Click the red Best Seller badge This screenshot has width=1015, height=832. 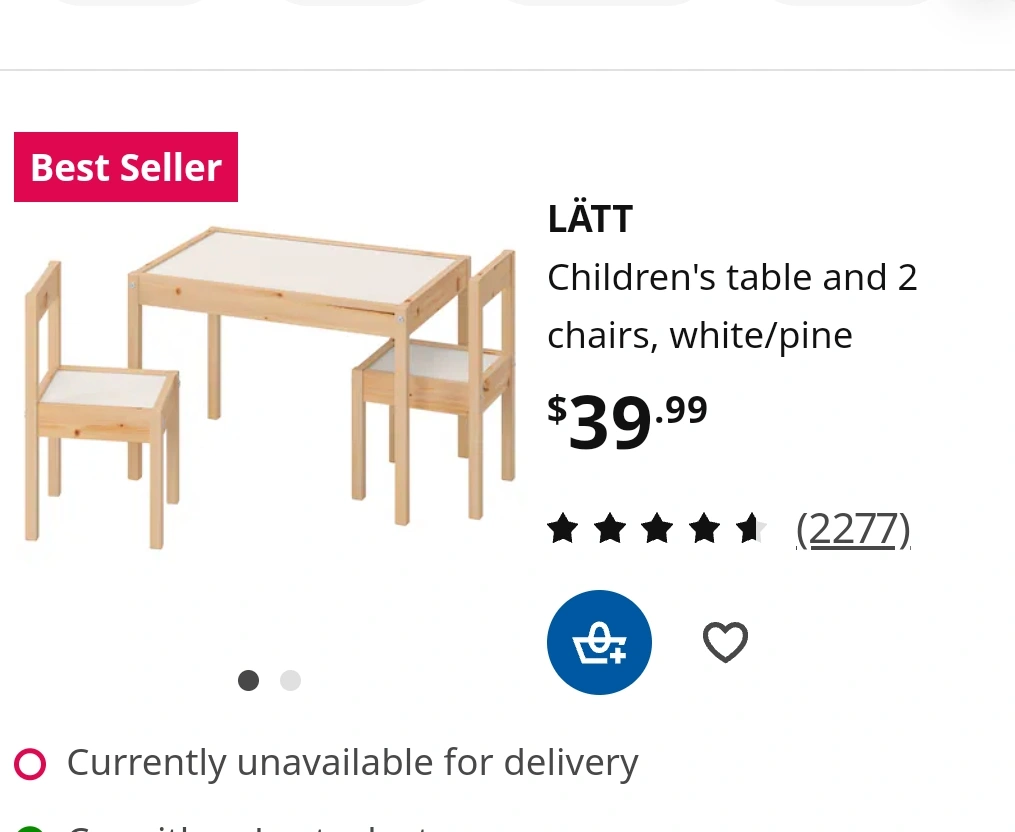[x=126, y=167]
